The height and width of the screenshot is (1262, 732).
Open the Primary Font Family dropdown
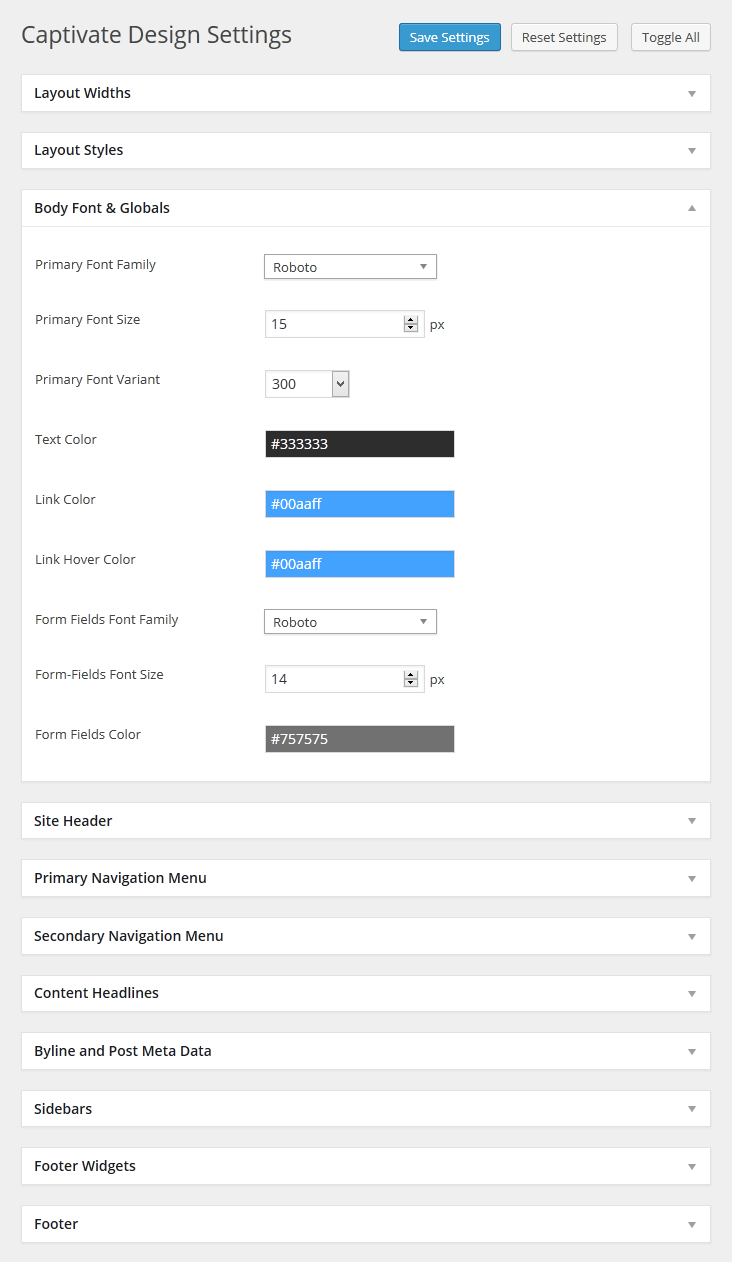[x=350, y=267]
